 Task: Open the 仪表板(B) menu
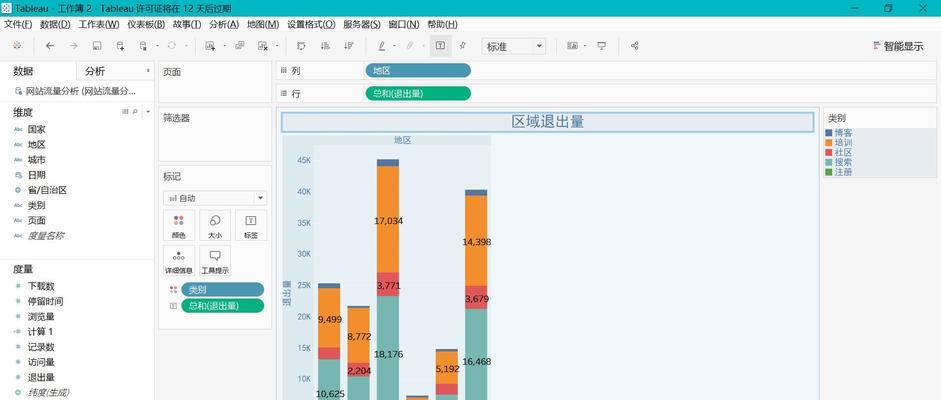tap(146, 25)
